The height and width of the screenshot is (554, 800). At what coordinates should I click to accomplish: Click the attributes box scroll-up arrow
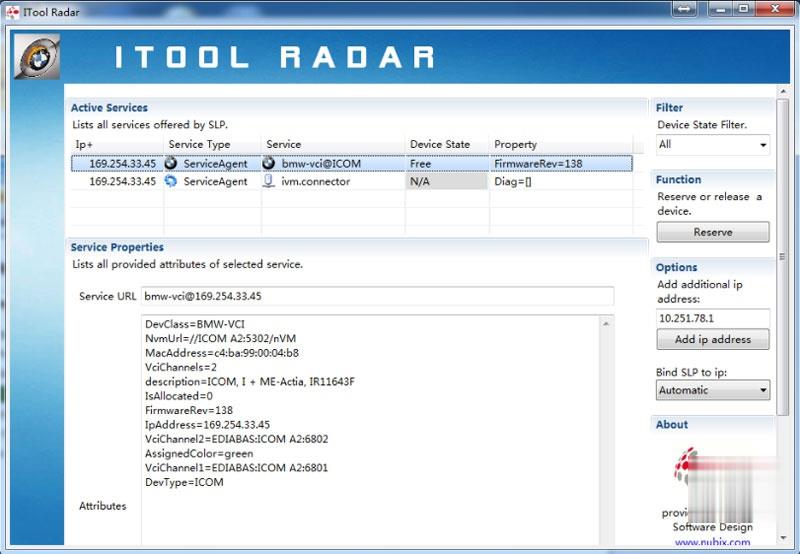[606, 323]
